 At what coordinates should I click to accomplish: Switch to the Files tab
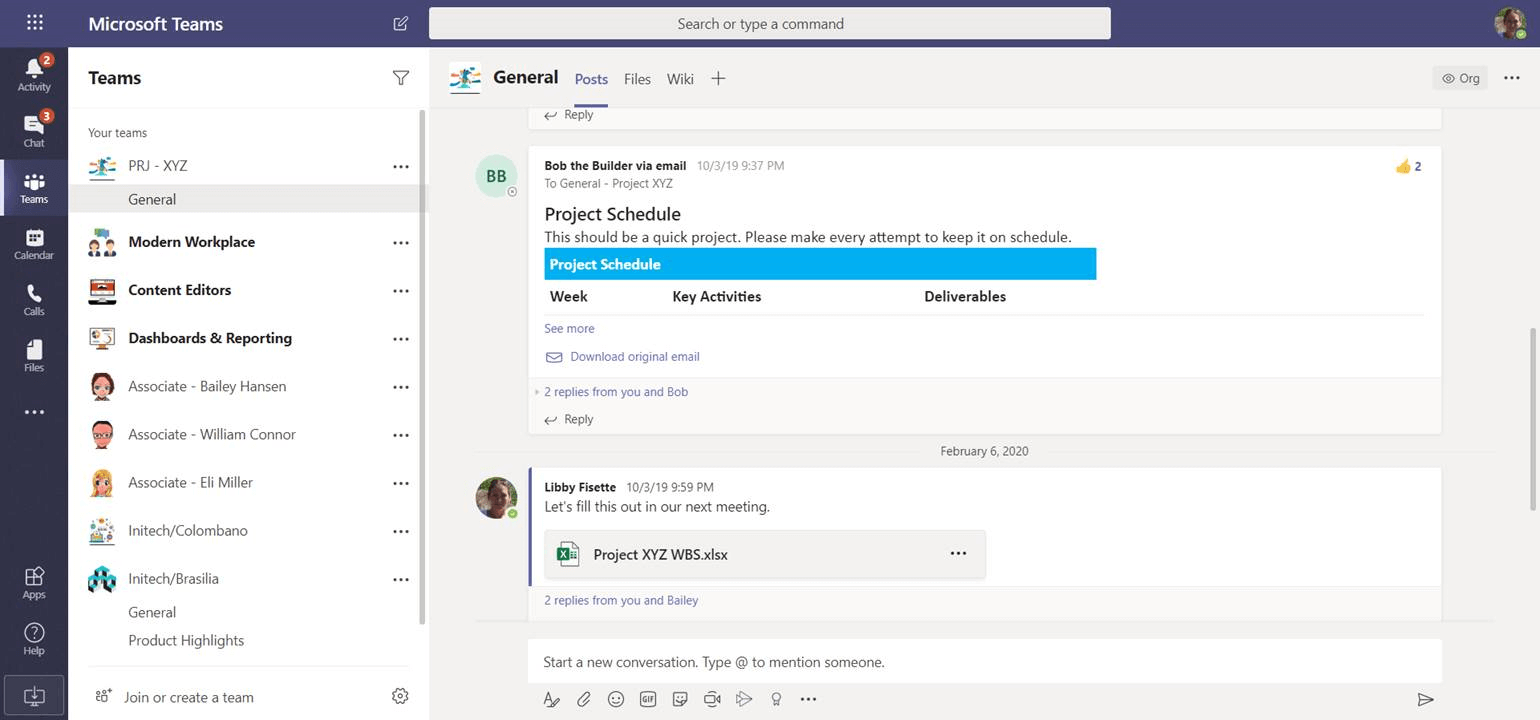pos(637,79)
